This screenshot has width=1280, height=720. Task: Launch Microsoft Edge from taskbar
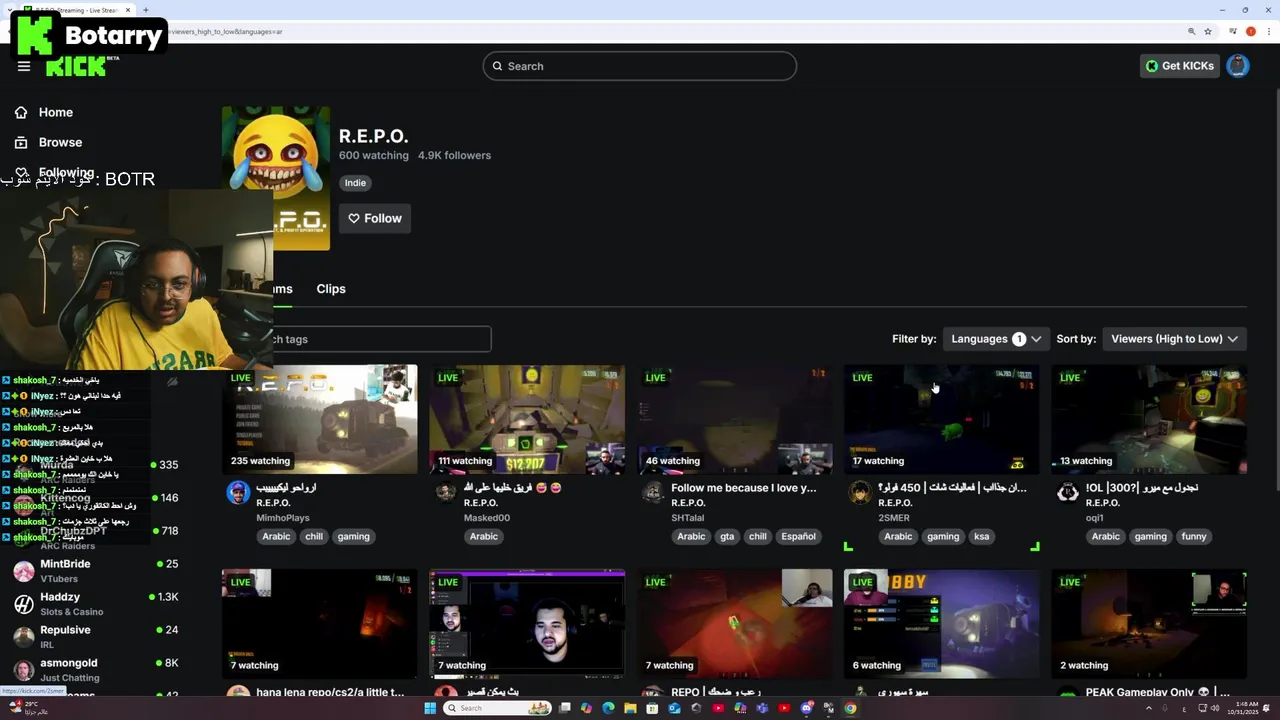coord(608,708)
